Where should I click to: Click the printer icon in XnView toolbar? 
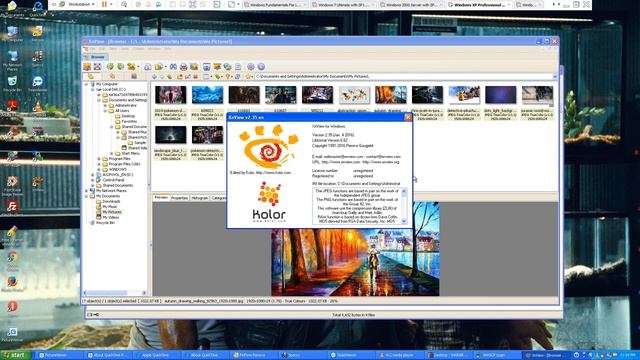click(184, 67)
